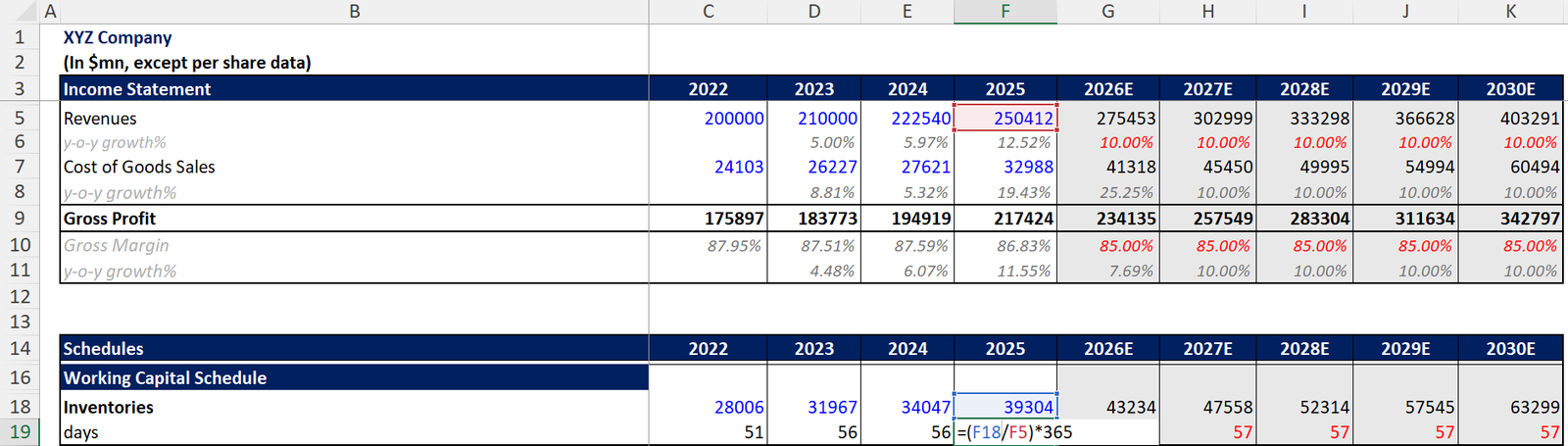Select the 2028E Inventories value 52314
The height and width of the screenshot is (446, 1568).
pyautogui.click(x=1305, y=407)
